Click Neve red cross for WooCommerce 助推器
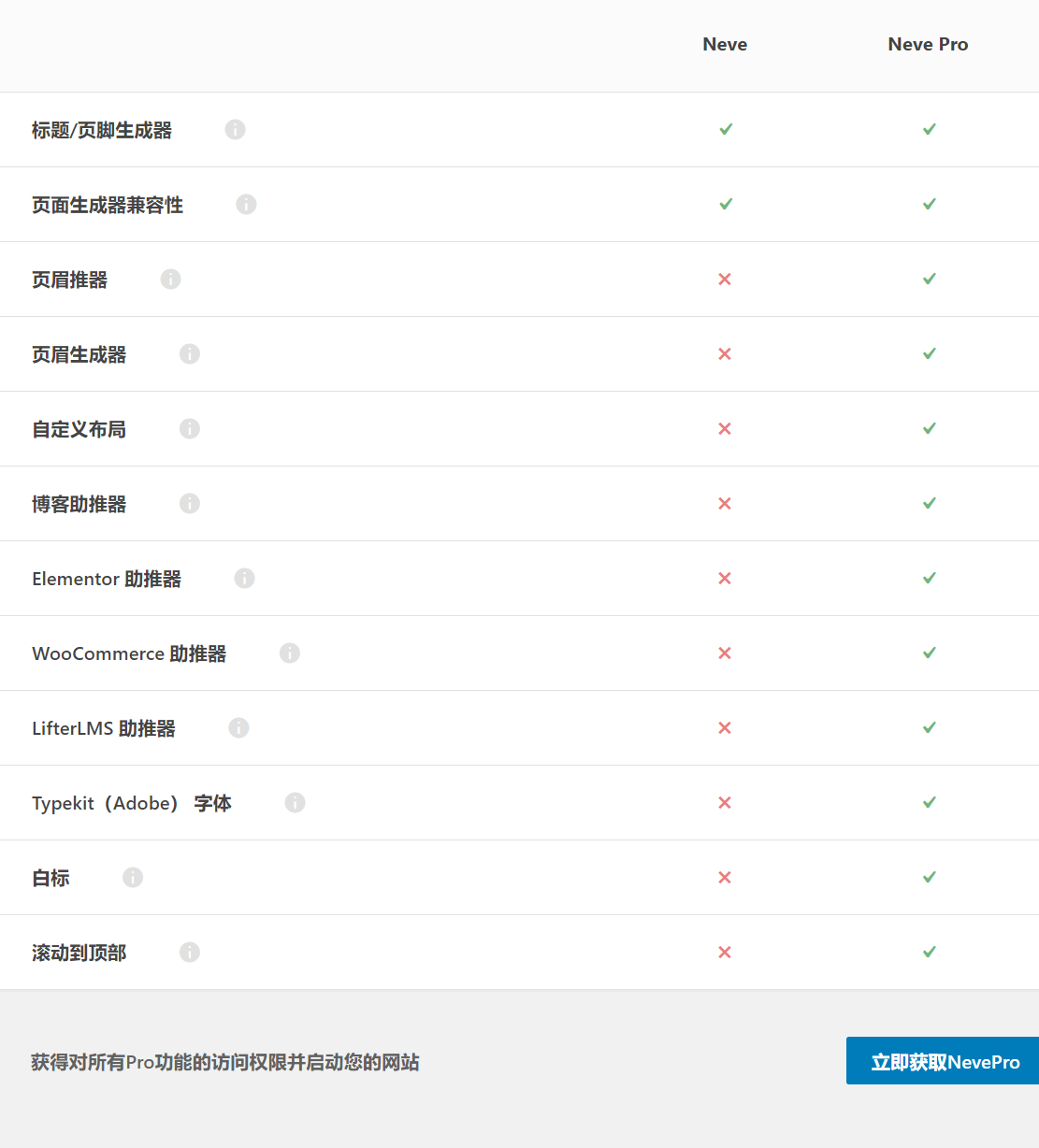 coord(725,653)
